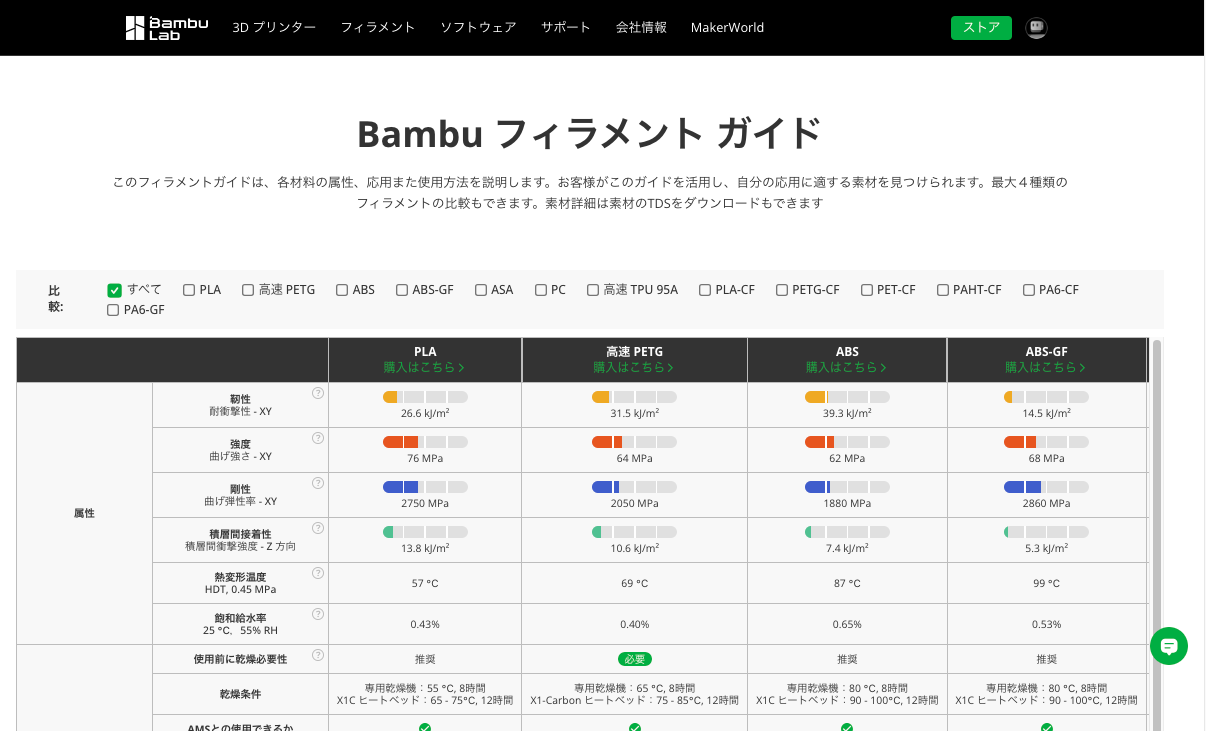Click the 39.3 kJ/m² toughness value

pos(847,413)
